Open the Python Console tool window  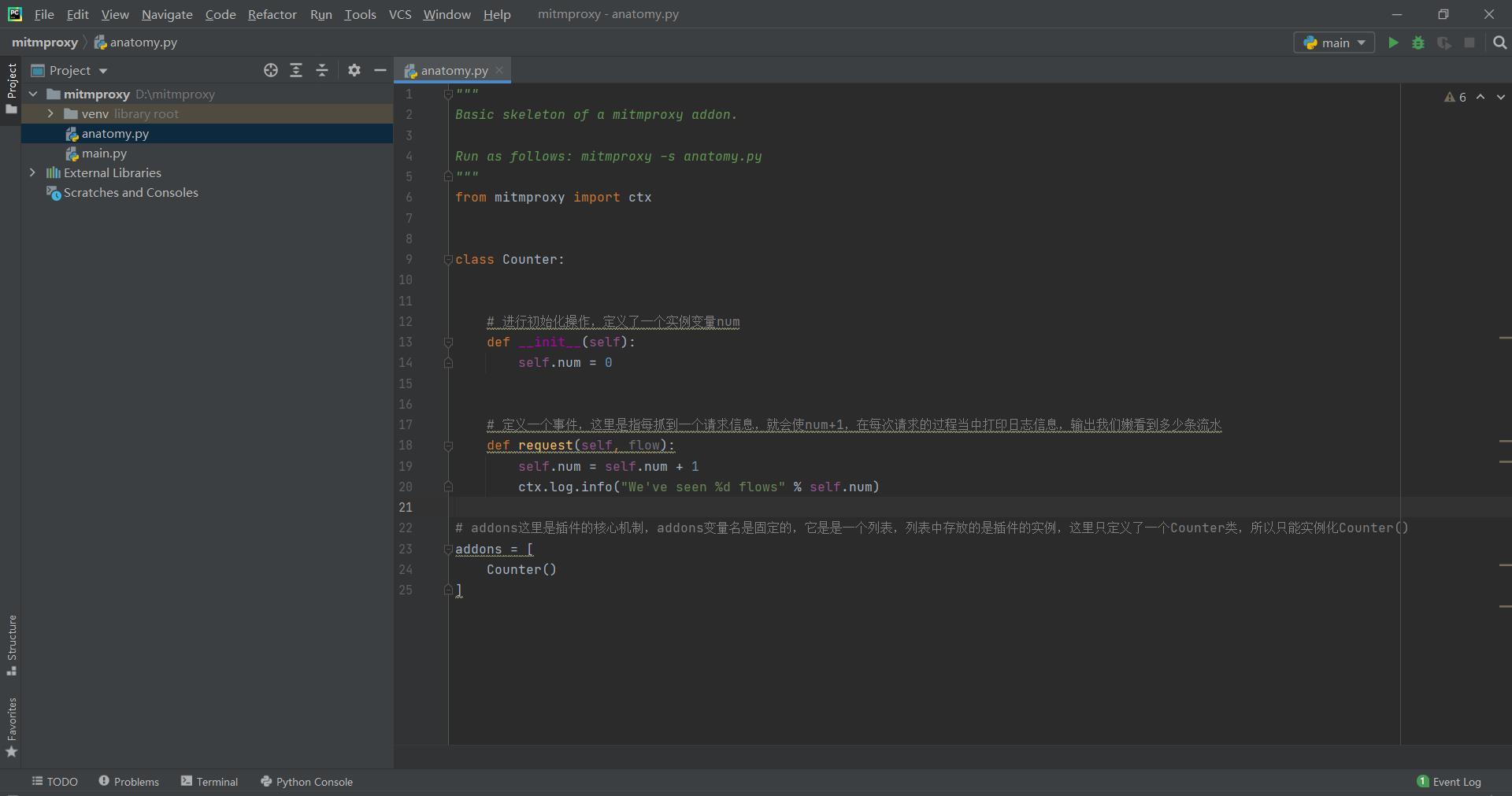tap(306, 781)
